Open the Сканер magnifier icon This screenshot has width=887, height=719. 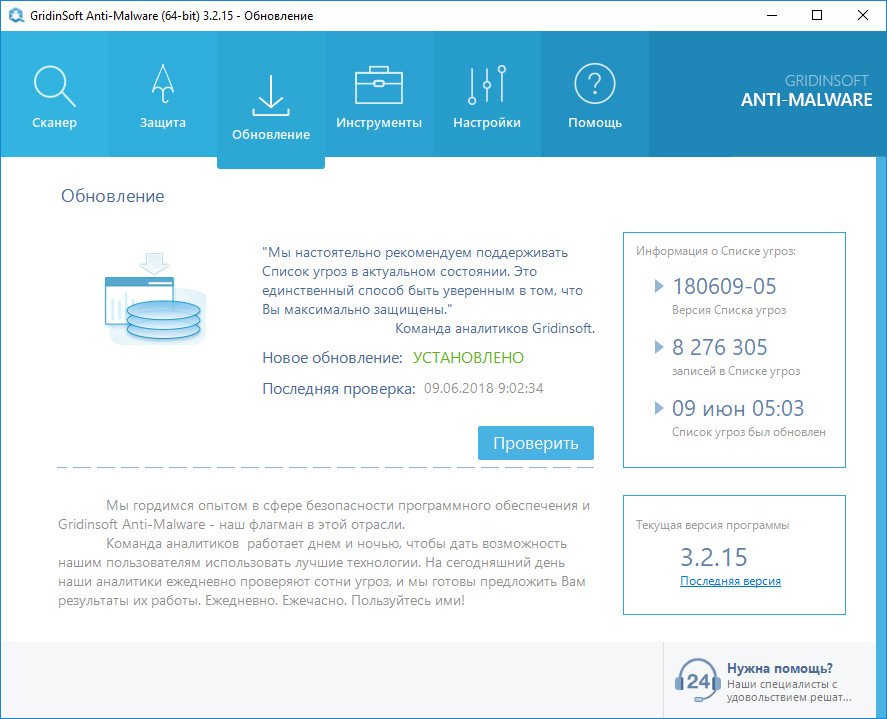(54, 86)
